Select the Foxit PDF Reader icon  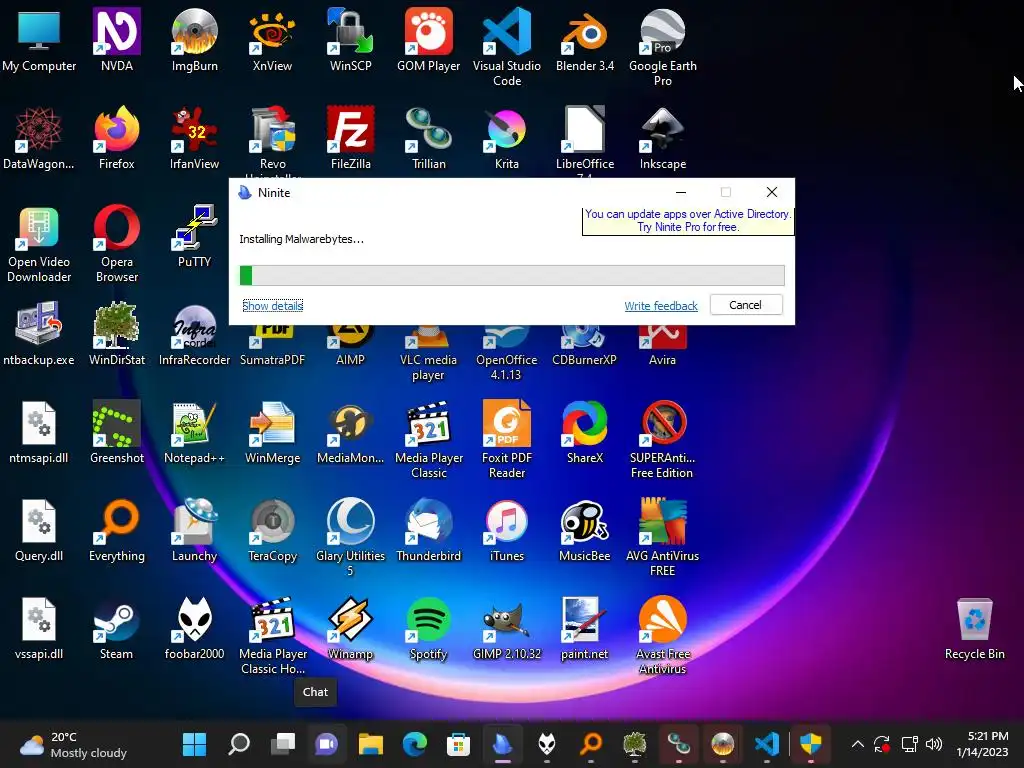pyautogui.click(x=507, y=439)
